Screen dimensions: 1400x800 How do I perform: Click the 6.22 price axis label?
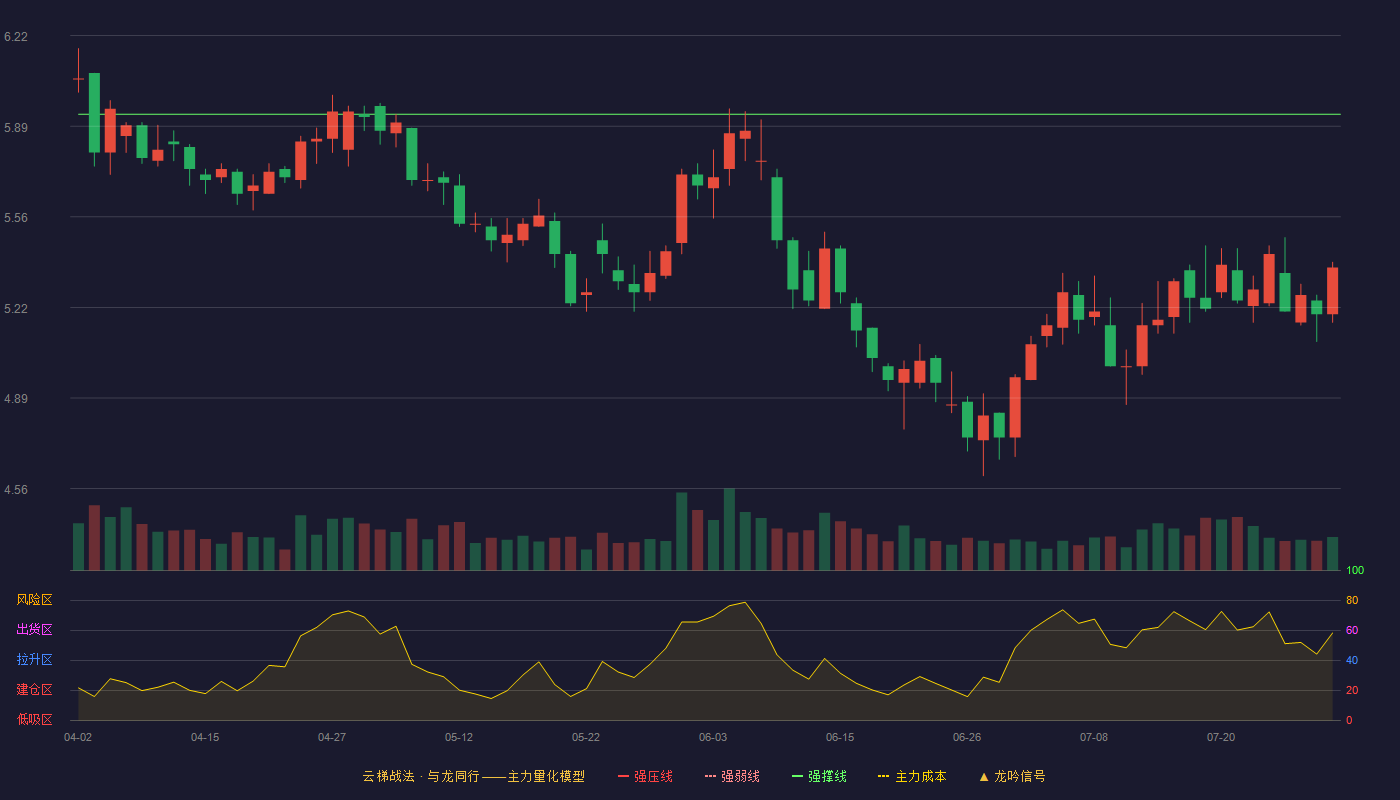point(16,37)
